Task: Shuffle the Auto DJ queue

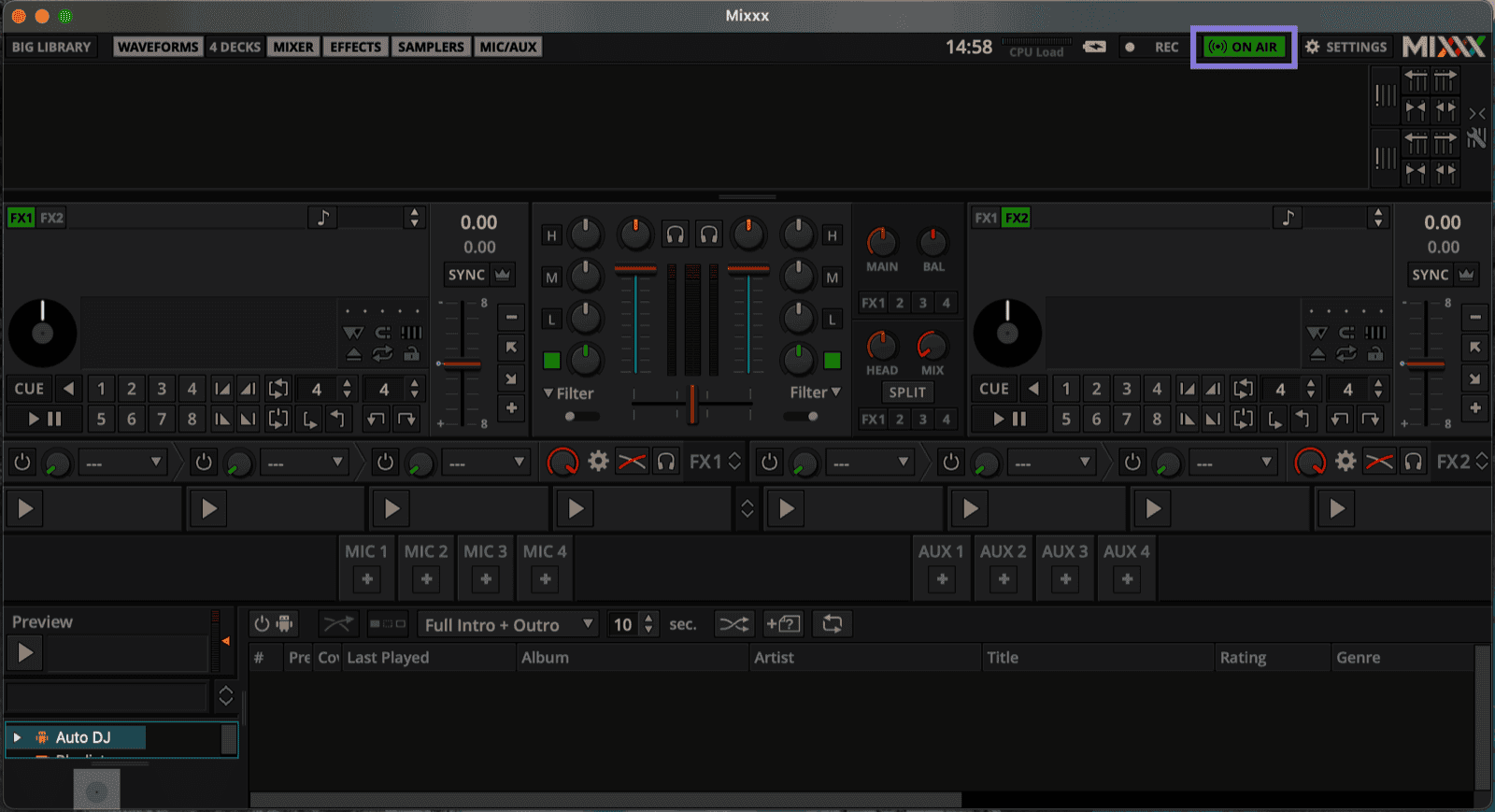Action: (x=734, y=624)
